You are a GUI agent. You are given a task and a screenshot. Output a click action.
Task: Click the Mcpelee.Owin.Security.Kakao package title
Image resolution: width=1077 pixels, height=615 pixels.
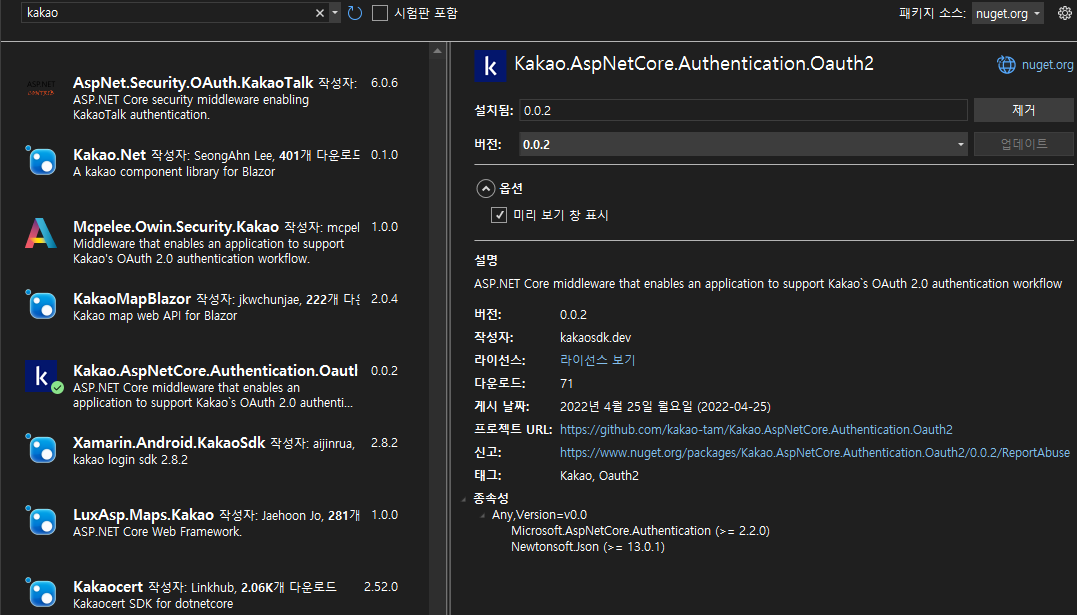point(176,227)
